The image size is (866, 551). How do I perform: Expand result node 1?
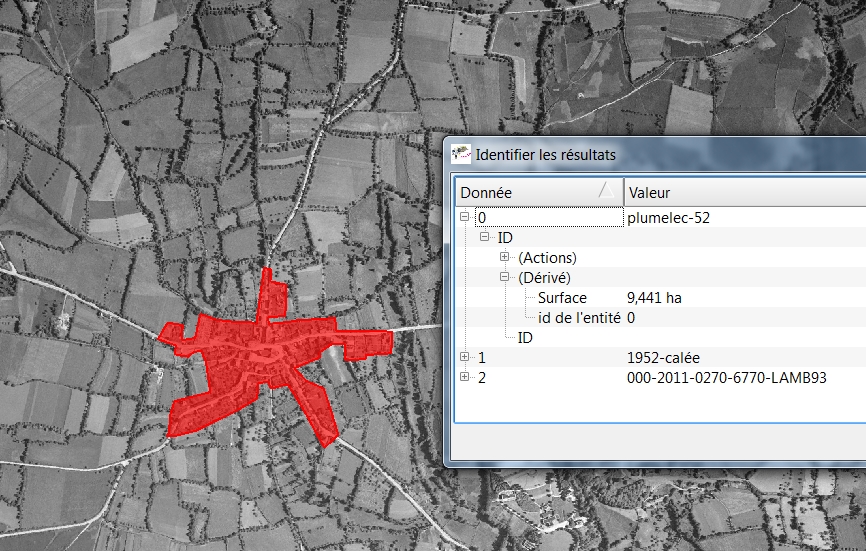[x=464, y=357]
